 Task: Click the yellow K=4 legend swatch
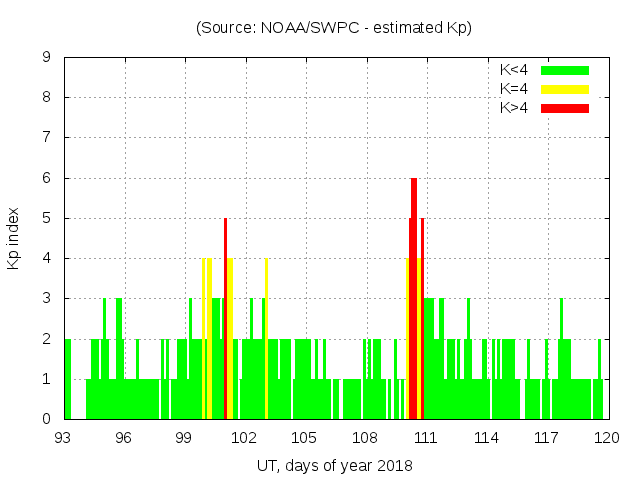[x=565, y=89]
